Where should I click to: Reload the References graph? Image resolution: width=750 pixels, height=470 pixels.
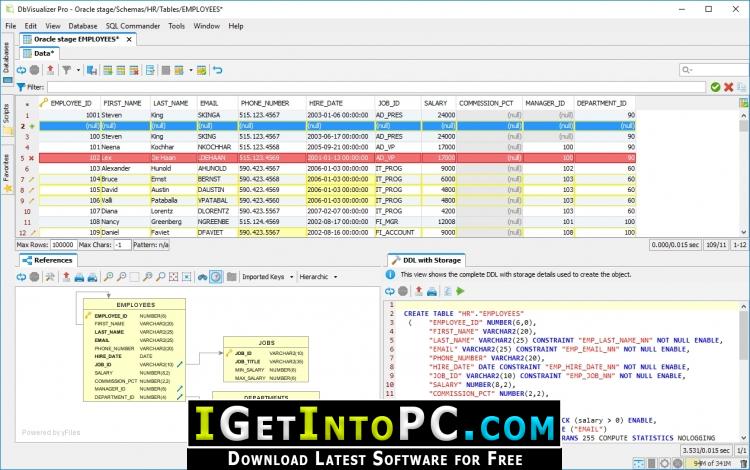coord(22,277)
